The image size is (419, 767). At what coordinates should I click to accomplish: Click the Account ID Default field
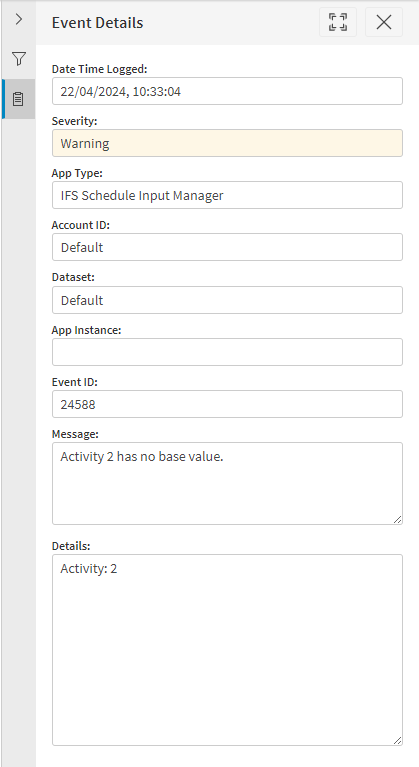coord(227,247)
